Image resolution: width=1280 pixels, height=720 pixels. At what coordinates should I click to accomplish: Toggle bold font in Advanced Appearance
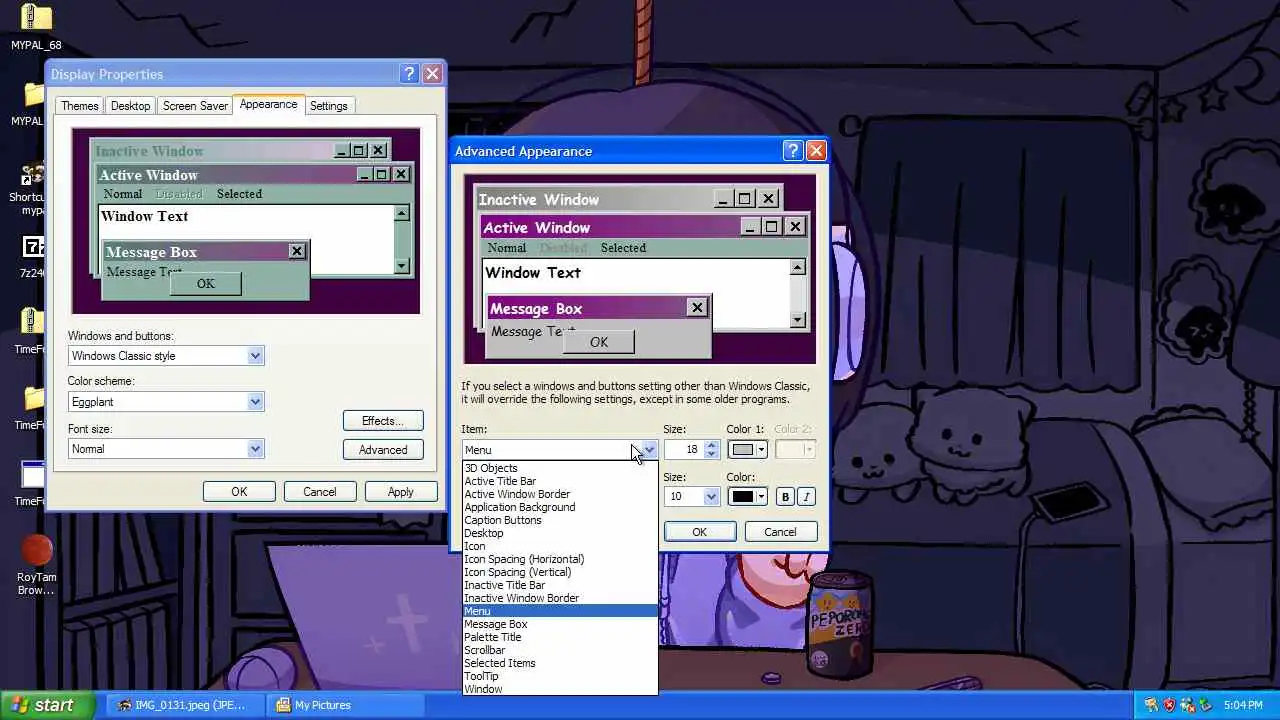(x=786, y=497)
